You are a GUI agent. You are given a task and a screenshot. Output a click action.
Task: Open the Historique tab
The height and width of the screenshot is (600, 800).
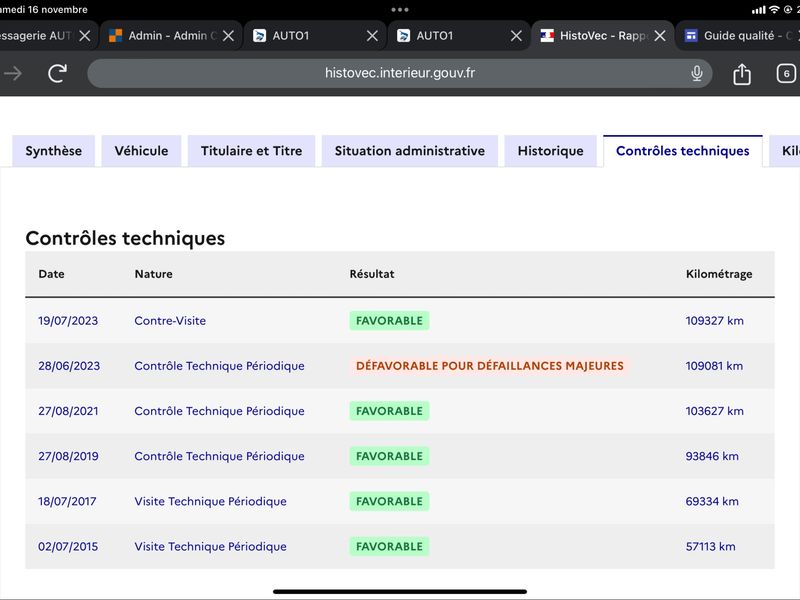coord(551,151)
